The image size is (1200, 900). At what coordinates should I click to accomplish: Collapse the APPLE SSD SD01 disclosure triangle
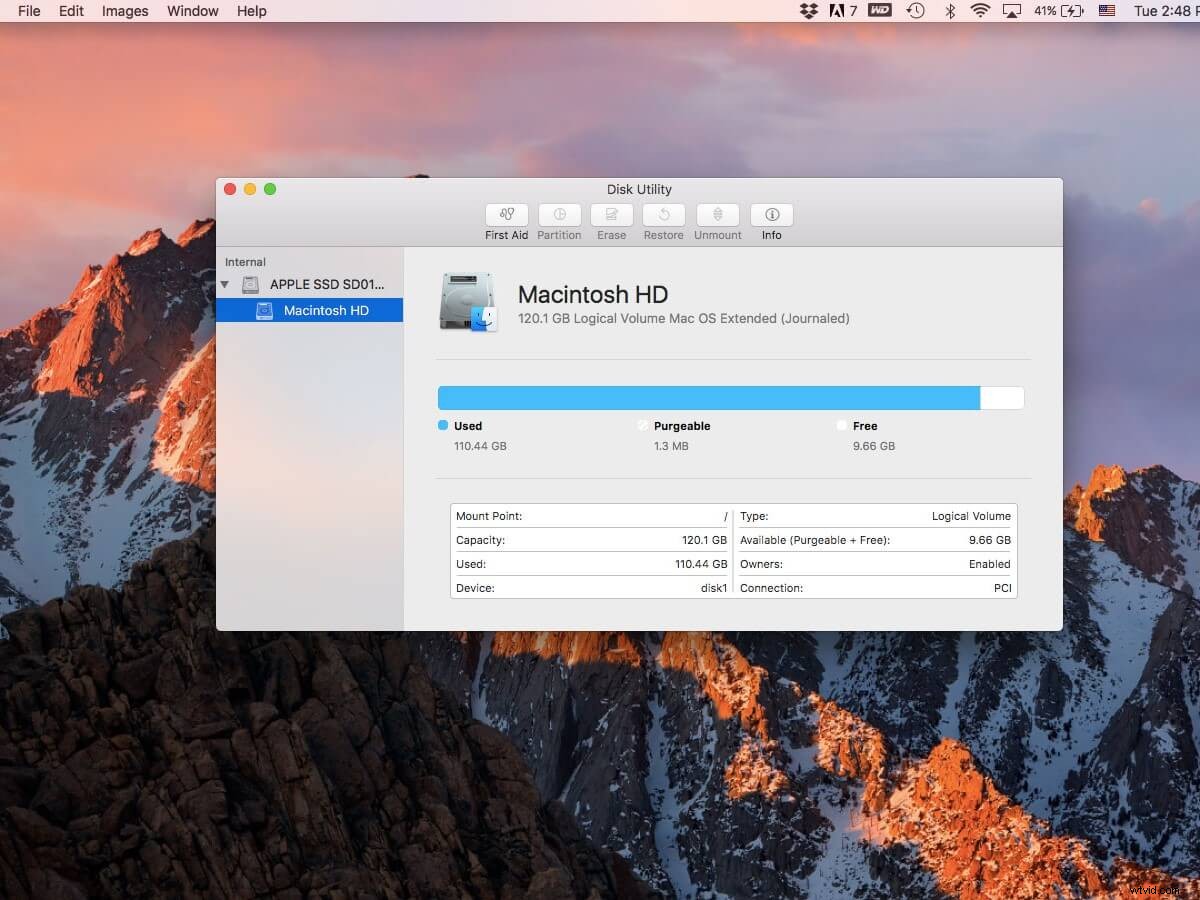click(225, 284)
